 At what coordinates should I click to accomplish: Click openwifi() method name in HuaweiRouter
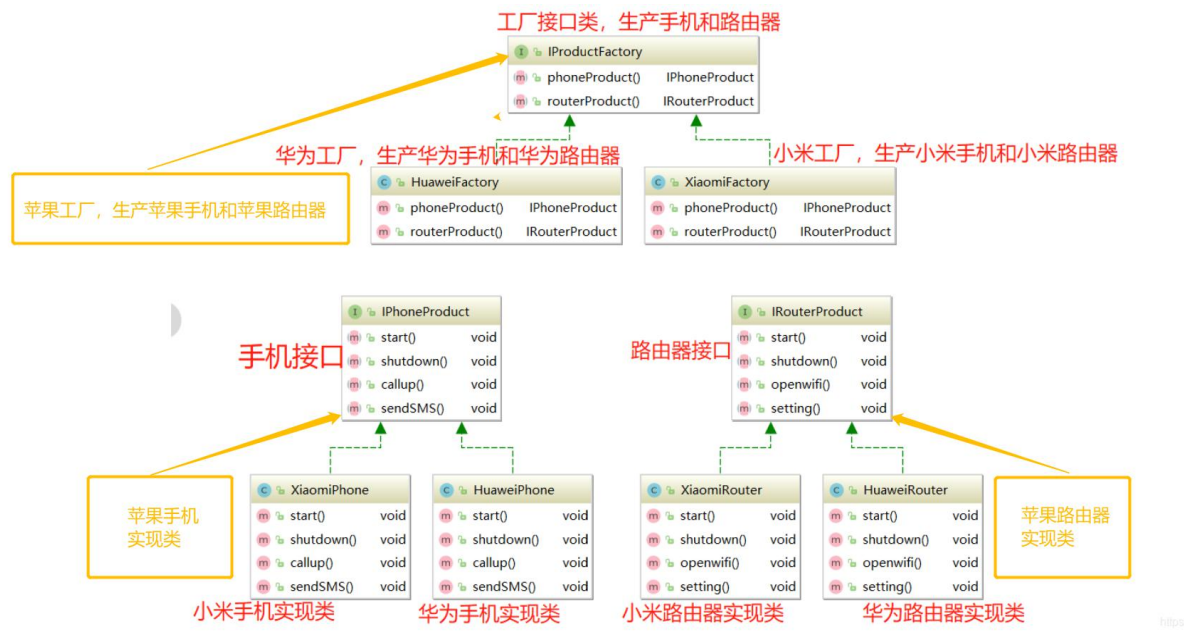pyautogui.click(x=892, y=563)
